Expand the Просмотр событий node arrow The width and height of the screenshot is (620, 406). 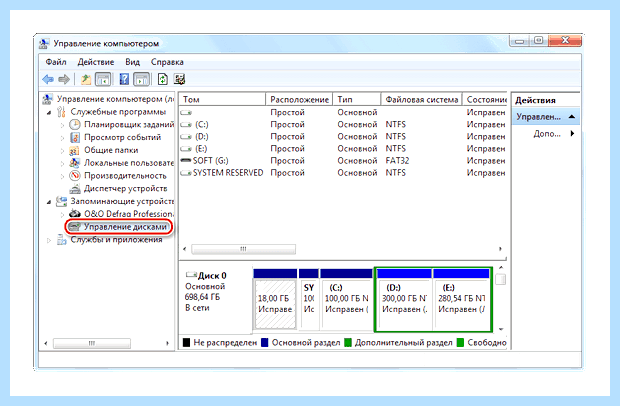coord(62,138)
